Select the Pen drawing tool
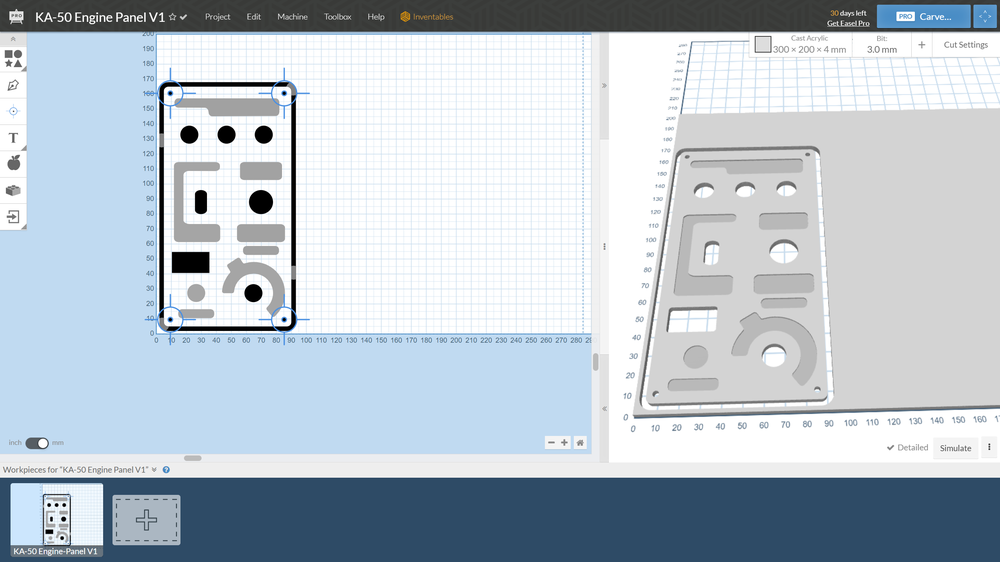 (x=13, y=85)
